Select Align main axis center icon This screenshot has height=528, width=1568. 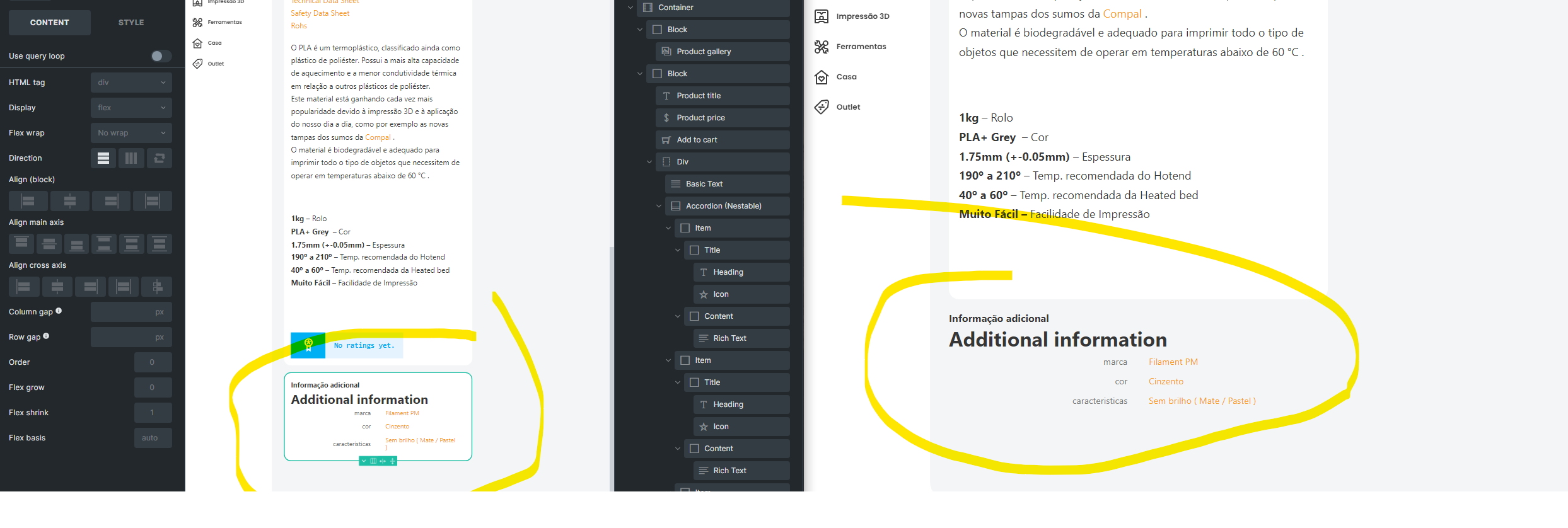pos(49,244)
